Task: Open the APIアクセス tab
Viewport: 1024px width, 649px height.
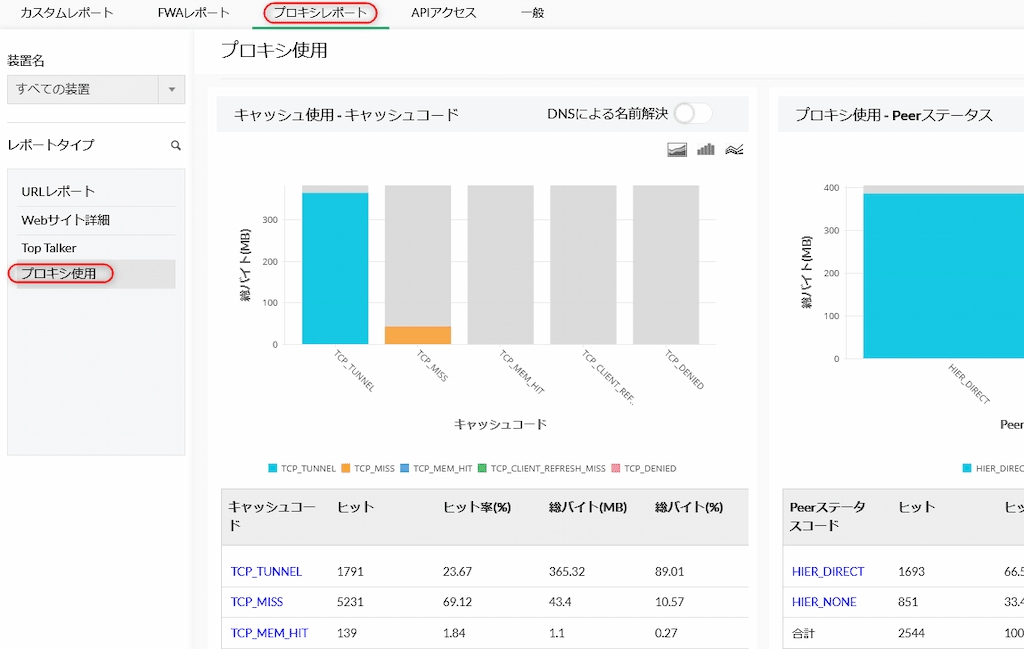Action: (443, 12)
